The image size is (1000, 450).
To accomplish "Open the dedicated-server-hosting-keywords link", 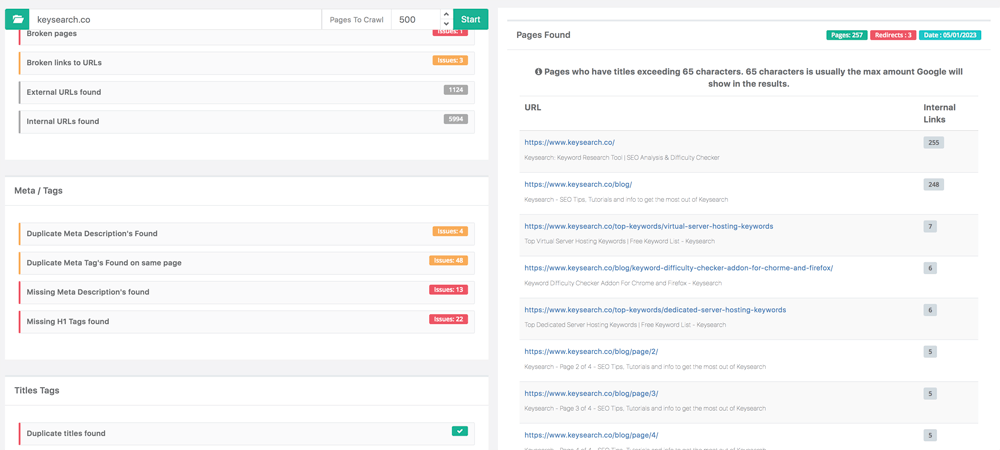I will (655, 310).
